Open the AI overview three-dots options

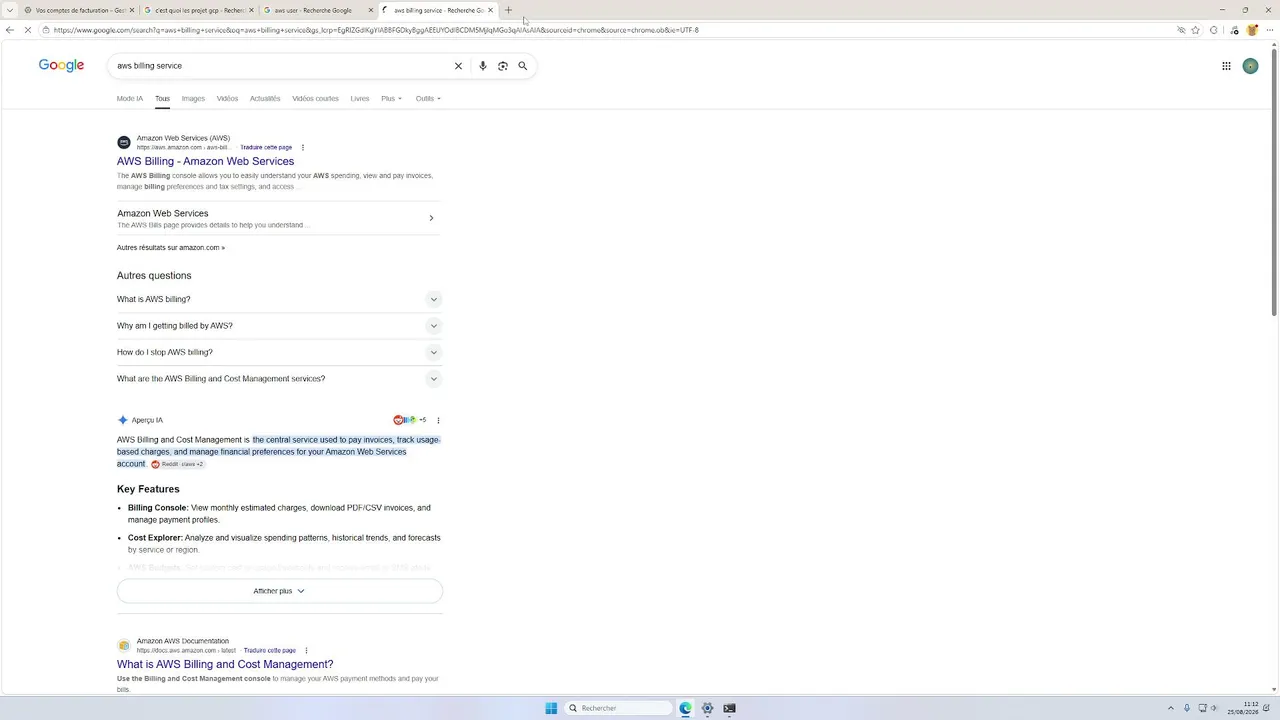(438, 420)
